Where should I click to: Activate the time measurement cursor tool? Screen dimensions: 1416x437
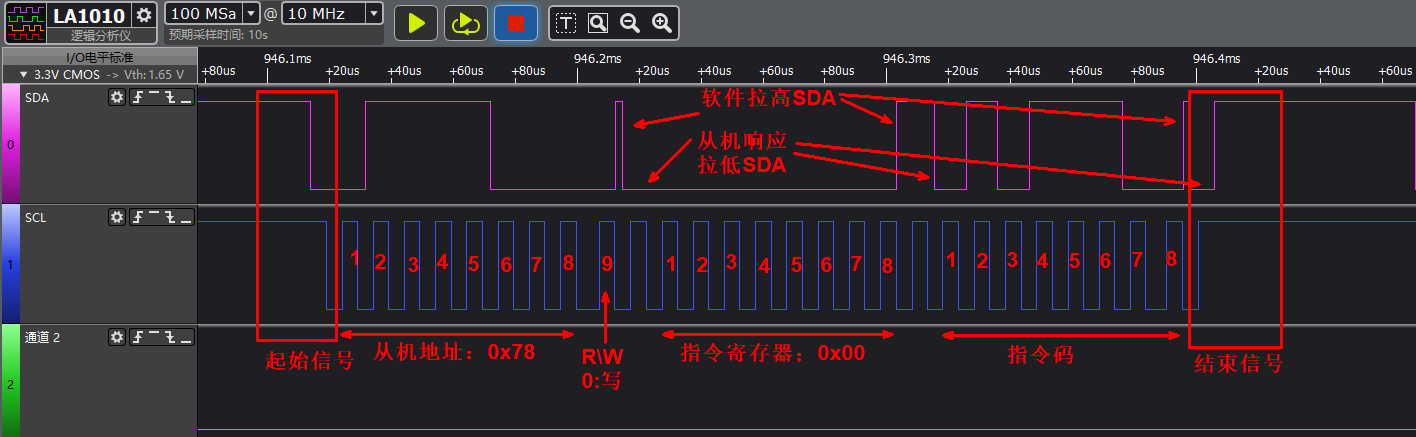[566, 22]
